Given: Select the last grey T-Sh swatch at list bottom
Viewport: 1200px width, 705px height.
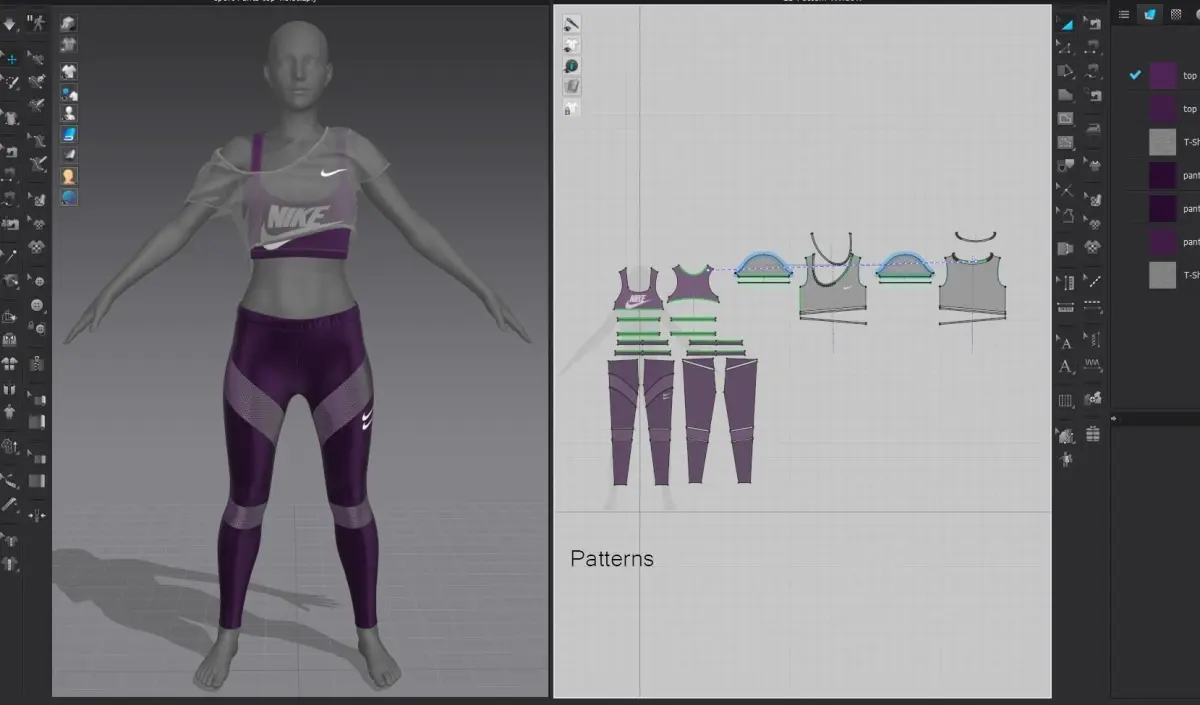Looking at the screenshot, I should click(1162, 275).
